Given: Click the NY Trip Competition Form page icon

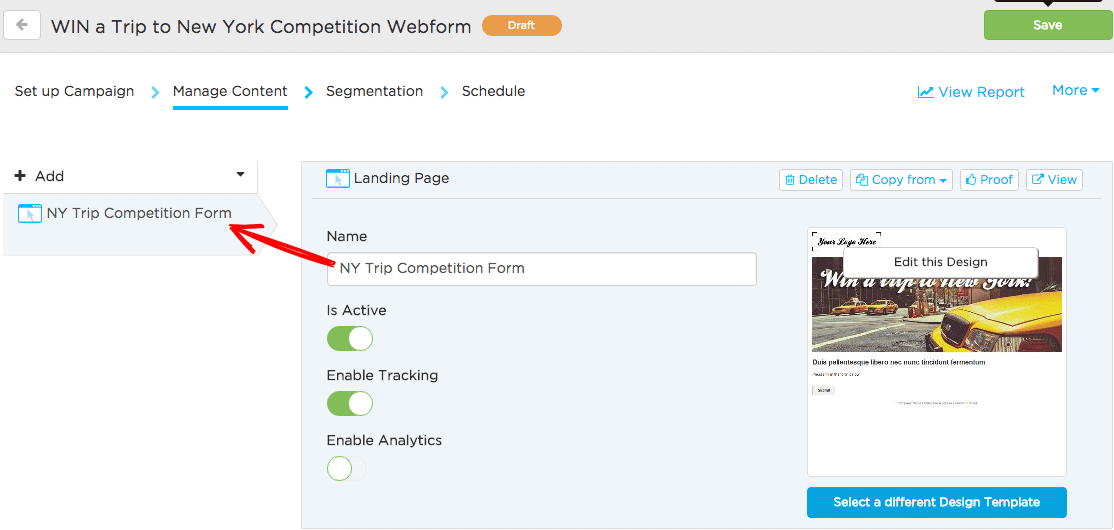Looking at the screenshot, I should coord(30,213).
